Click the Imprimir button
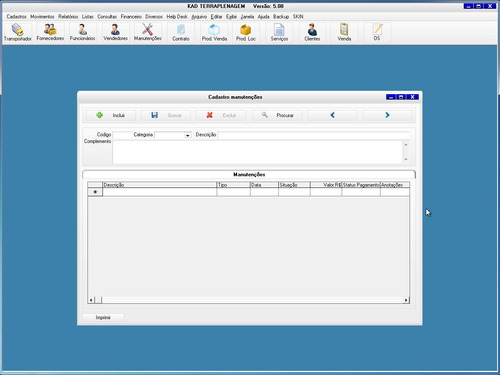Viewport: 500px width, 375px height. tap(103, 317)
